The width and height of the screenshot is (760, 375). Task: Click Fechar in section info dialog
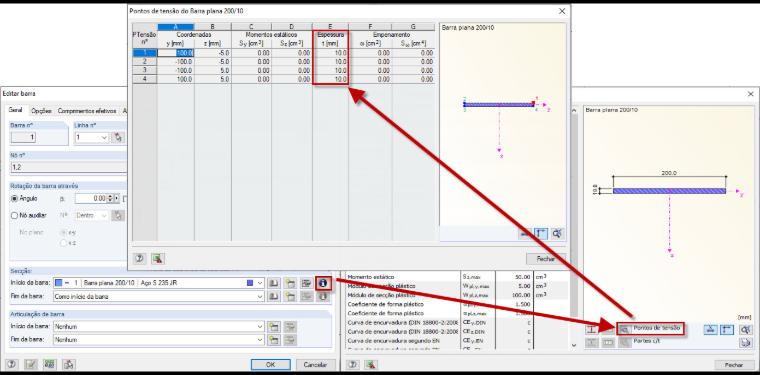click(x=733, y=365)
